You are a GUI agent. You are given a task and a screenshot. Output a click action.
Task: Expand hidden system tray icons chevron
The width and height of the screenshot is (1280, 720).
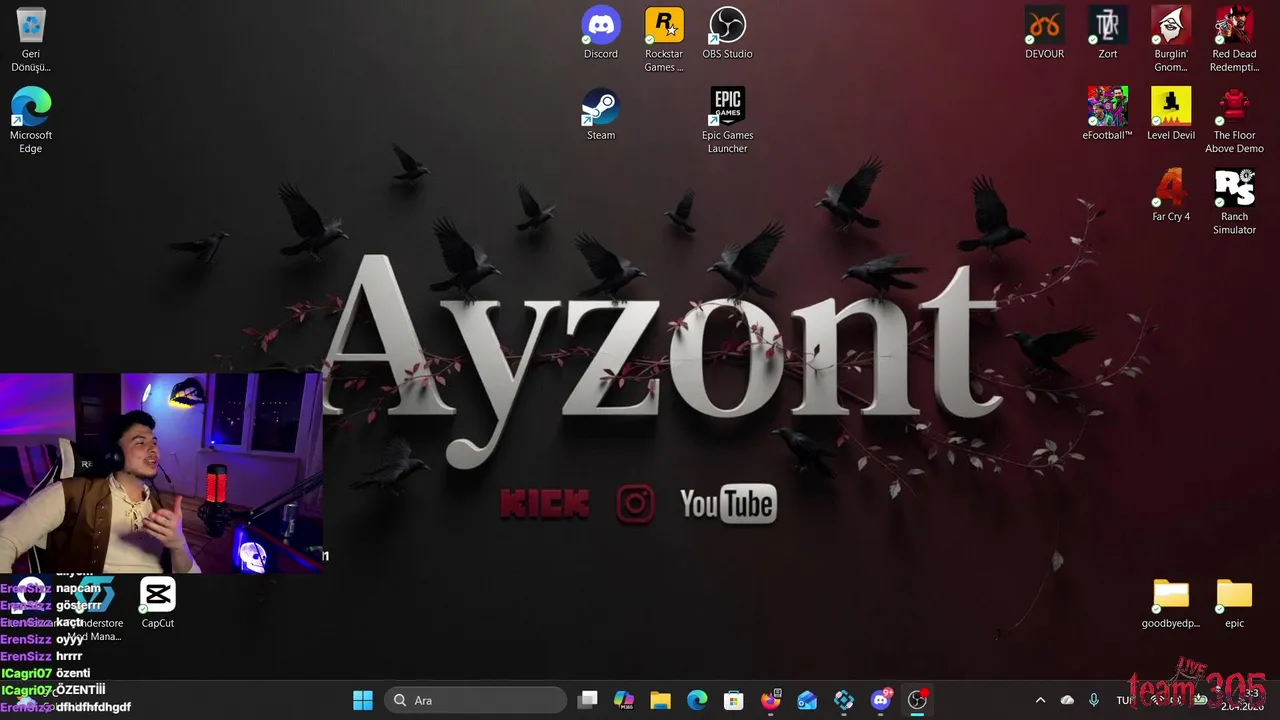pyautogui.click(x=1040, y=700)
